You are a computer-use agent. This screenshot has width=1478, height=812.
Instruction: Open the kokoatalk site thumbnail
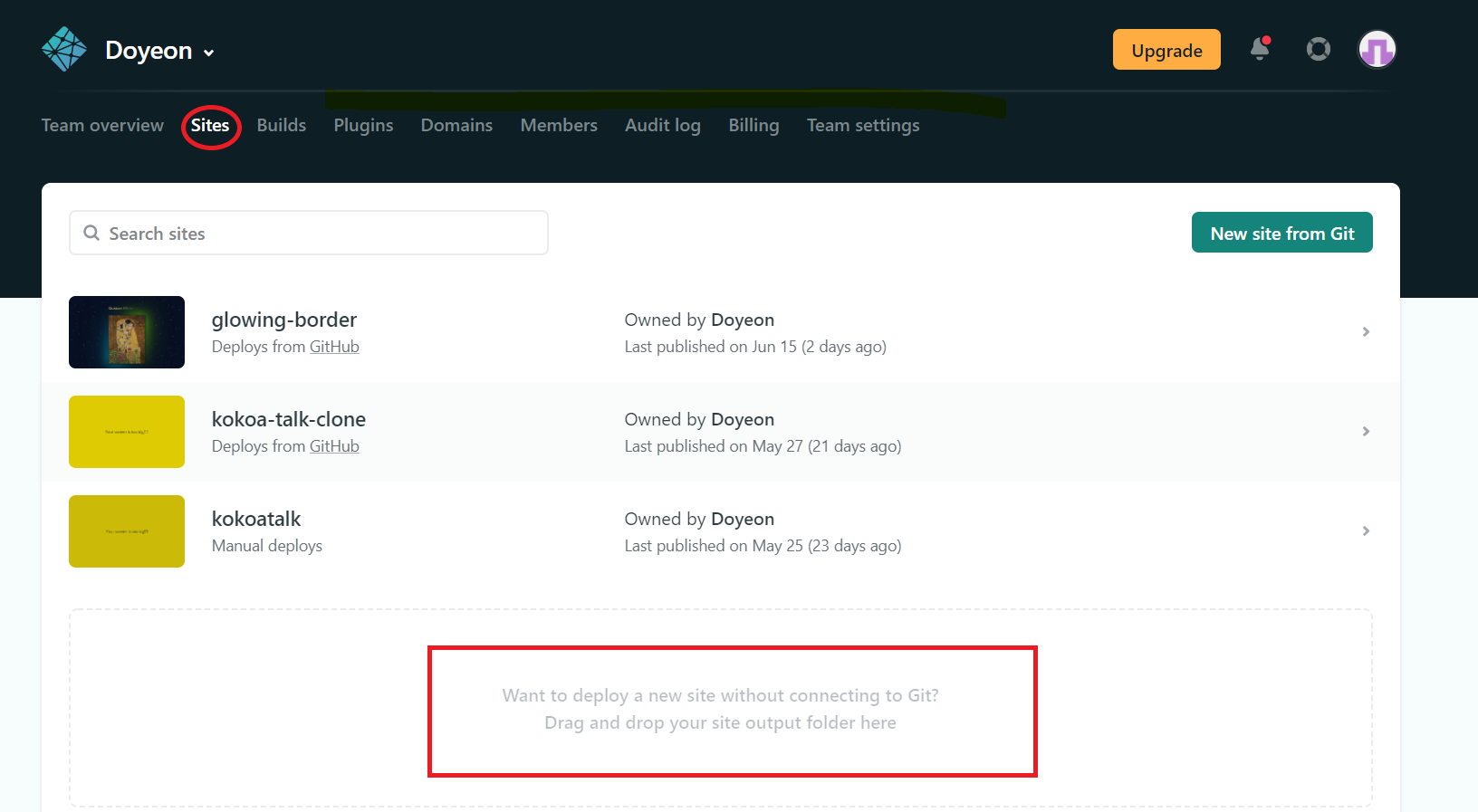(127, 531)
